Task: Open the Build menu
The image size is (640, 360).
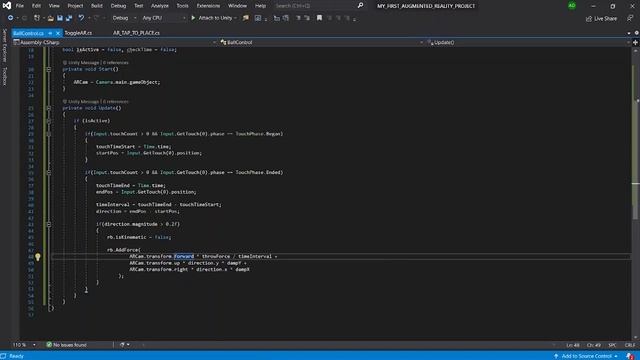Action: point(97,6)
